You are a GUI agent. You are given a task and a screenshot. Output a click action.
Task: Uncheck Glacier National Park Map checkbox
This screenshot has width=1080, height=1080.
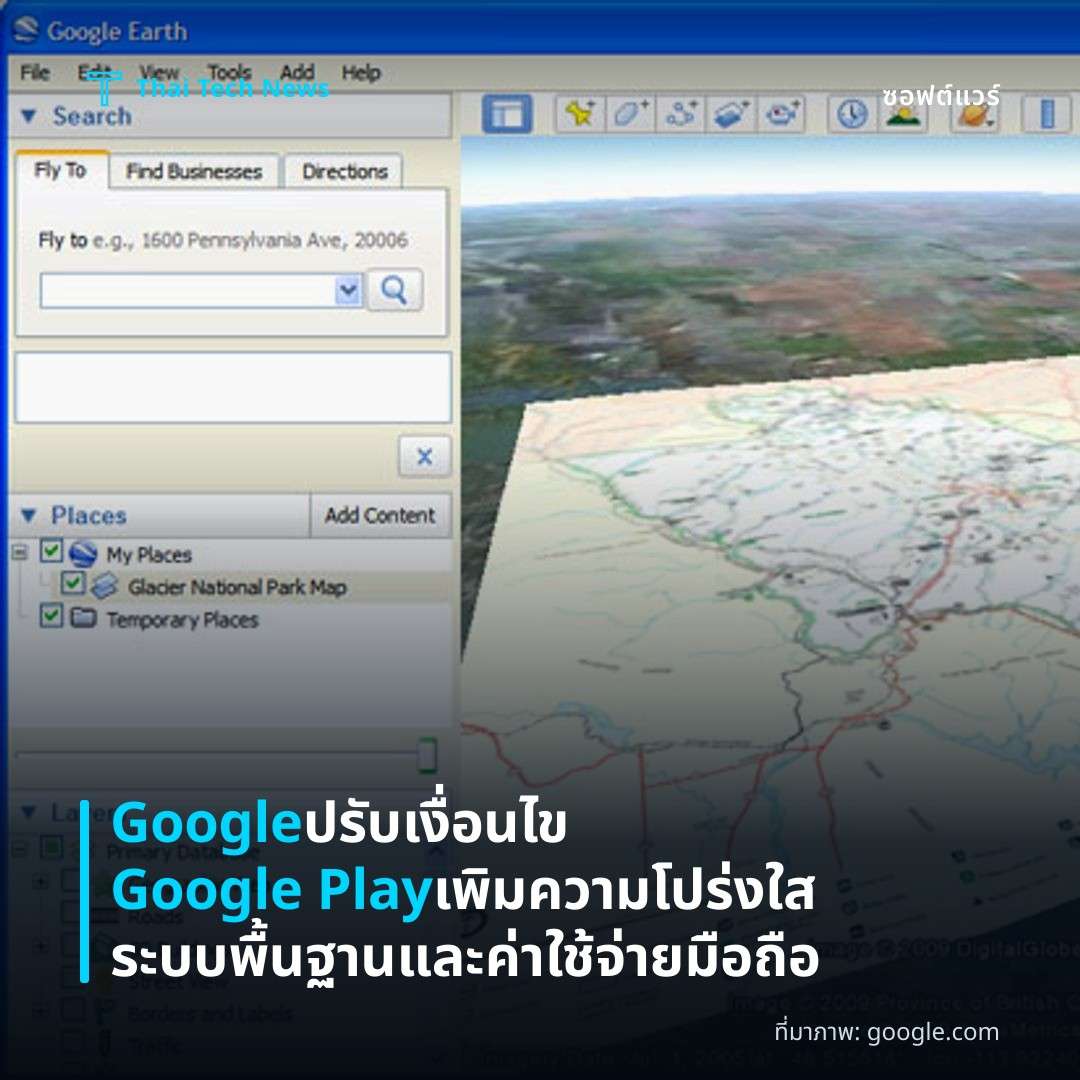tap(72, 583)
